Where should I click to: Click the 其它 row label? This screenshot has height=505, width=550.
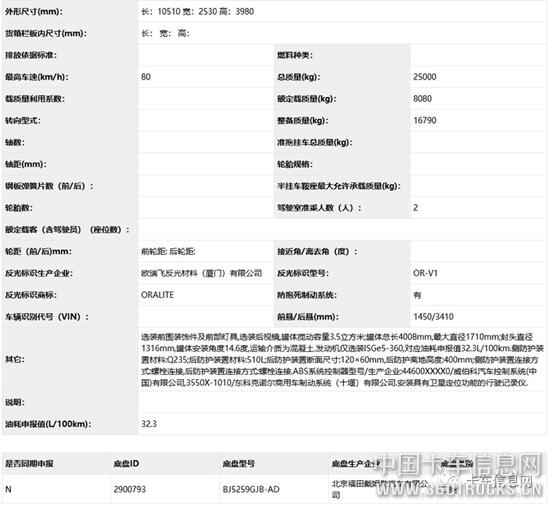[x=15, y=359]
